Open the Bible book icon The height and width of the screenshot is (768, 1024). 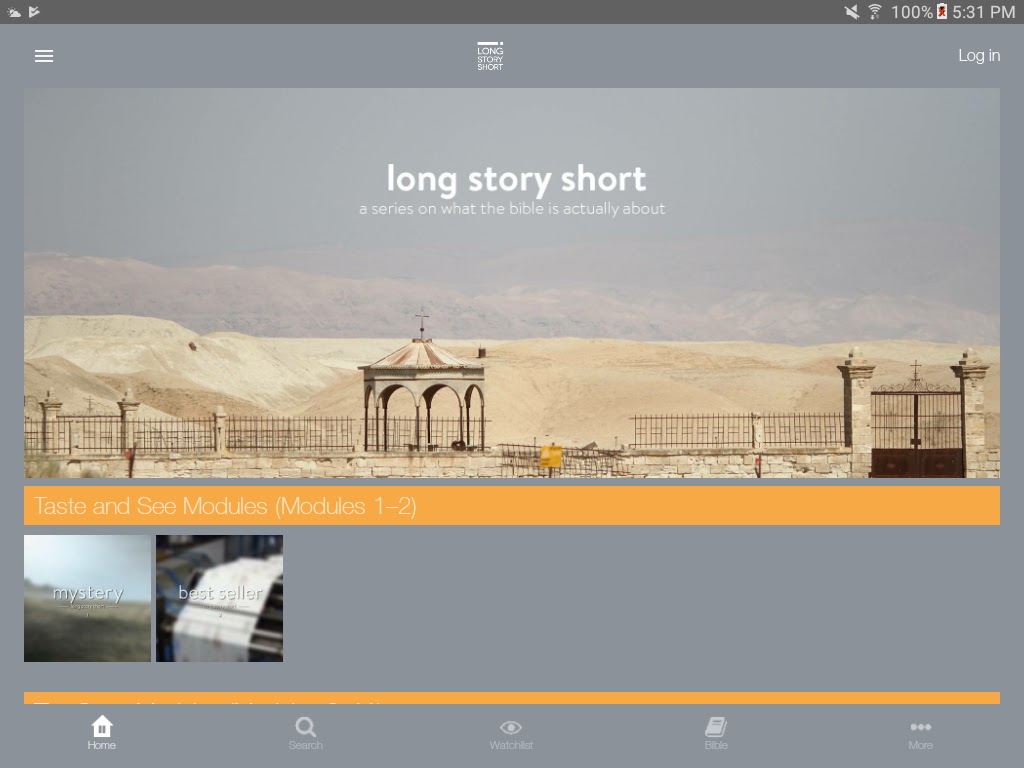tap(716, 728)
